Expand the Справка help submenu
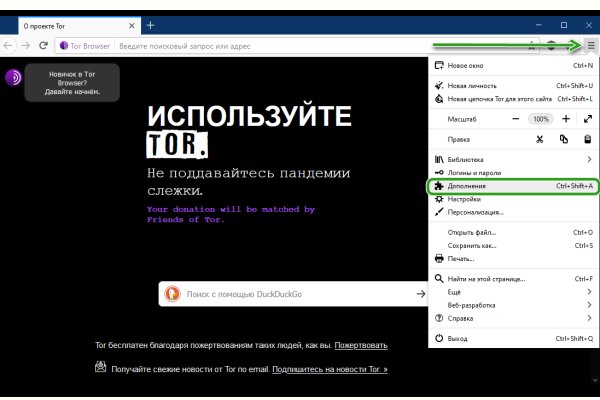This screenshot has height=400, width=600. [512, 317]
